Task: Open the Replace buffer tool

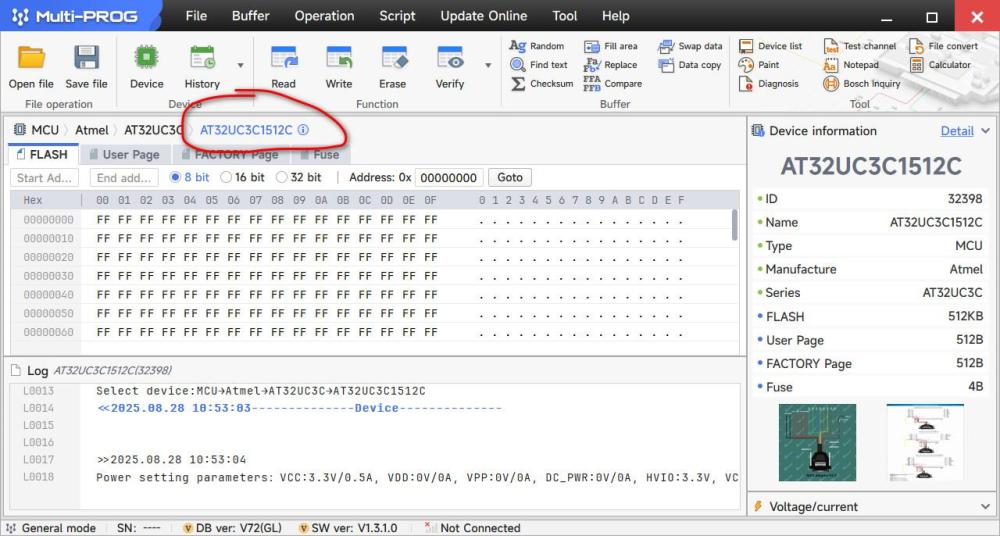Action: click(x=610, y=64)
